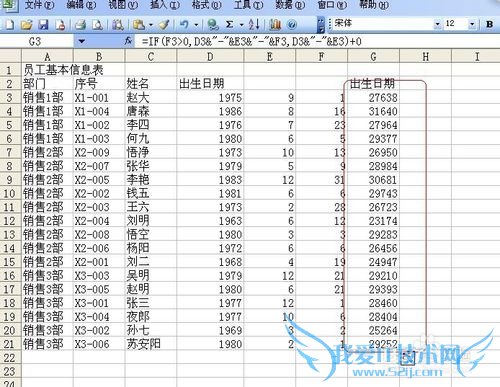
Task: Launch the Chart Wizard
Action: coord(275,25)
